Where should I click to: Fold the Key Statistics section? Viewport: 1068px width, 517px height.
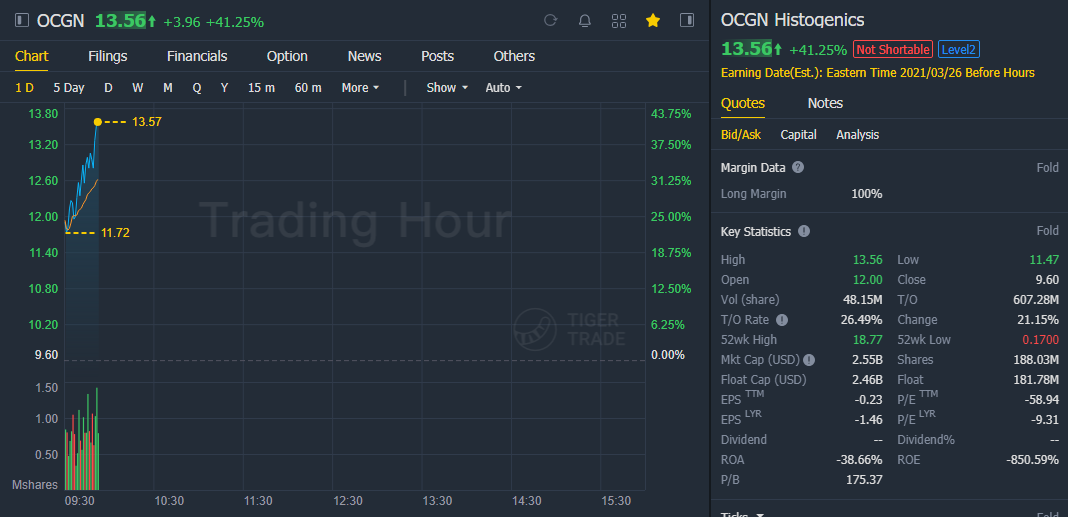point(1048,232)
